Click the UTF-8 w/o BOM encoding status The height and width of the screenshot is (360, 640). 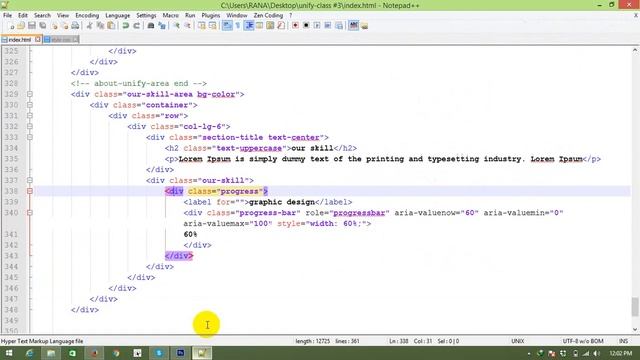coord(583,341)
